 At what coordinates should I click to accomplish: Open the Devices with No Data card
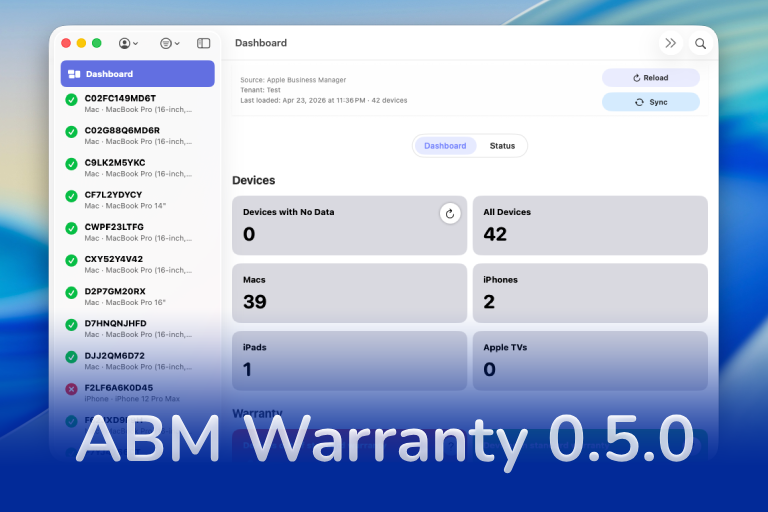pos(349,225)
